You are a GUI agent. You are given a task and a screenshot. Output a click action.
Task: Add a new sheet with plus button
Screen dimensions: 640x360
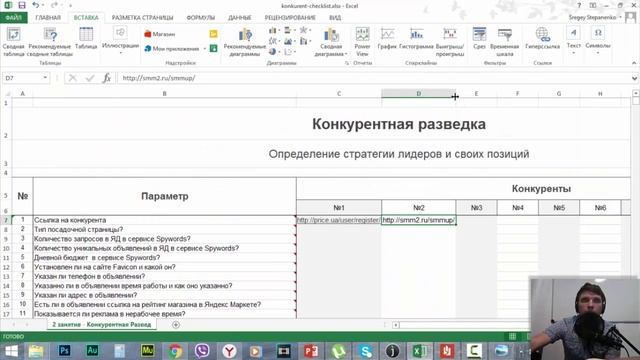(176, 325)
